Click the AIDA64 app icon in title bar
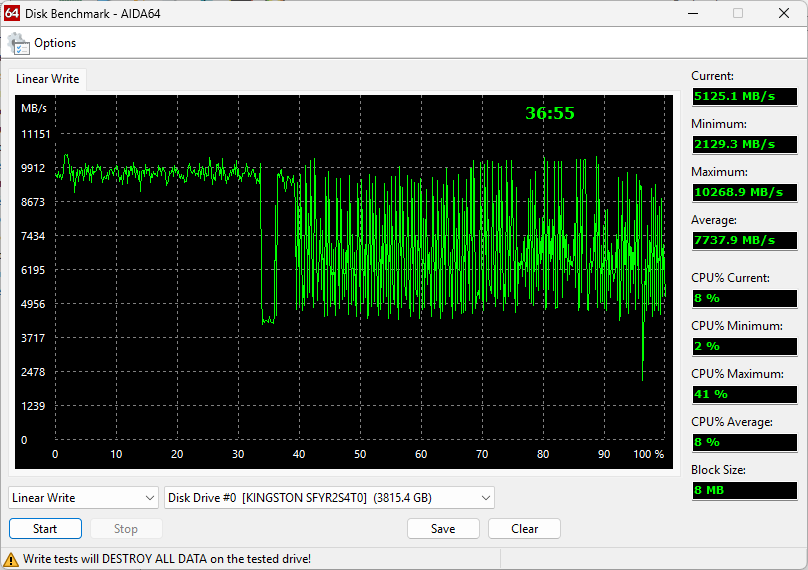 11,13
